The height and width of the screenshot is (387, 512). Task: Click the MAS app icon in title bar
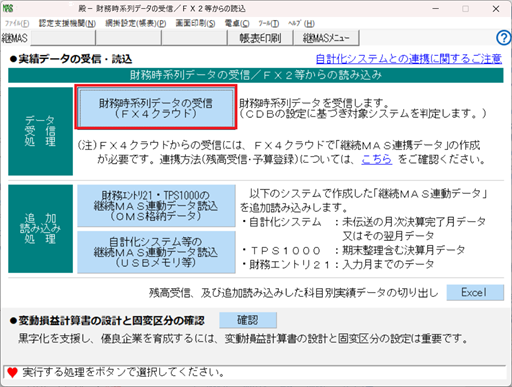(x=8, y=9)
